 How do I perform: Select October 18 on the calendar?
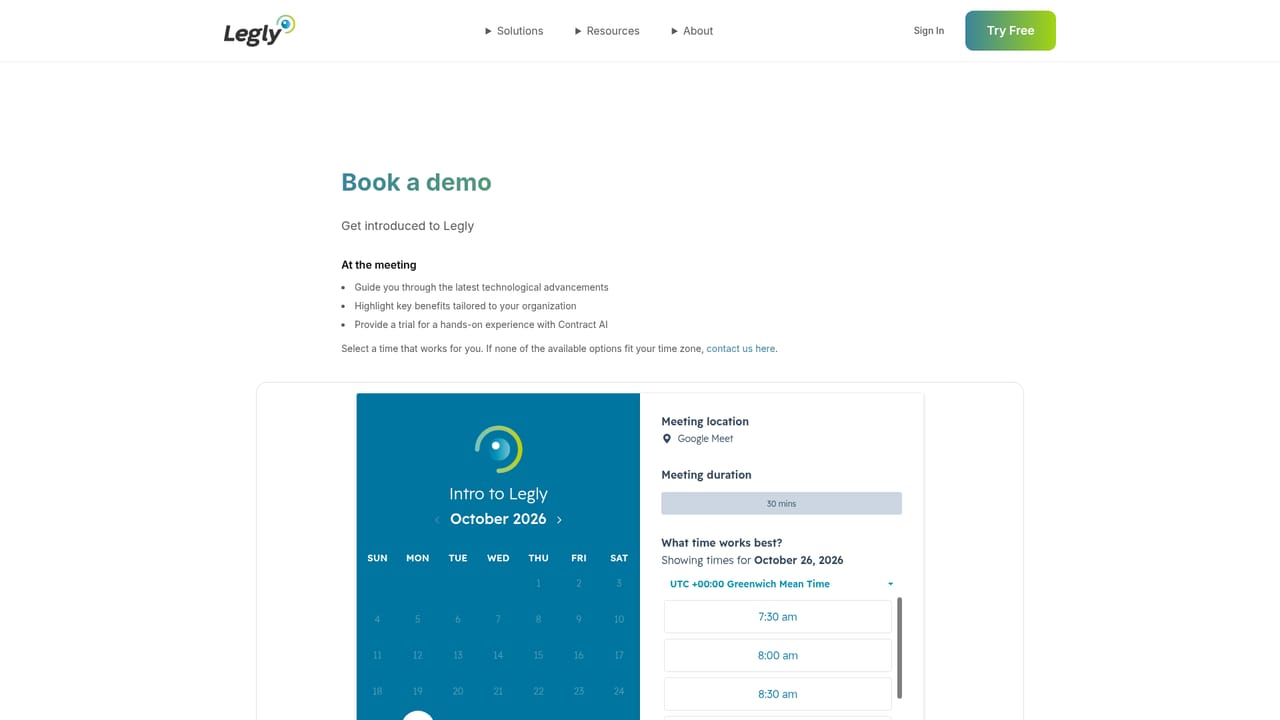tap(377, 691)
